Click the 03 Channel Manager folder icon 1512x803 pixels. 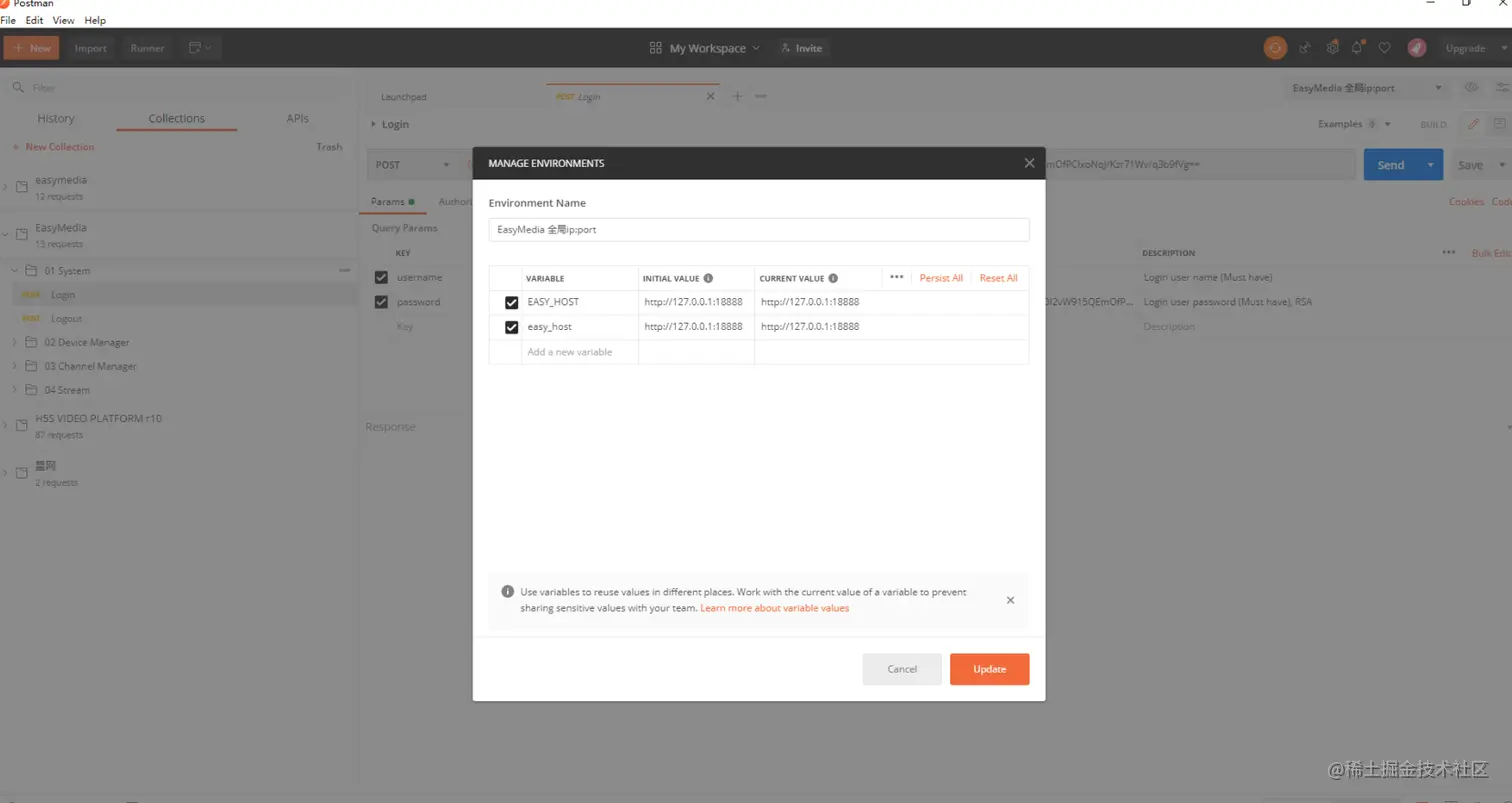[x=31, y=366]
